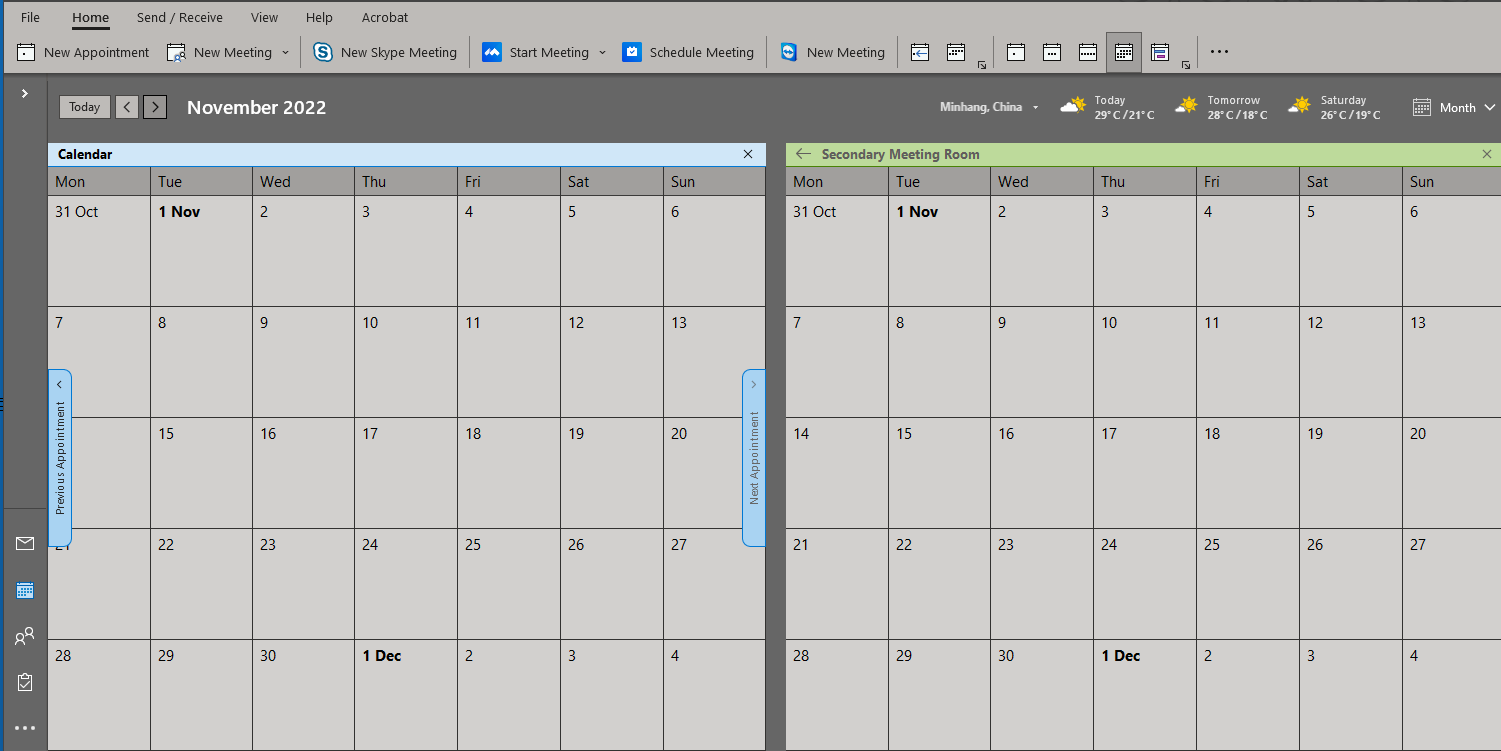The width and height of the screenshot is (1501, 751).
Task: Open the Start Meeting dropdown arrow
Action: point(602,52)
